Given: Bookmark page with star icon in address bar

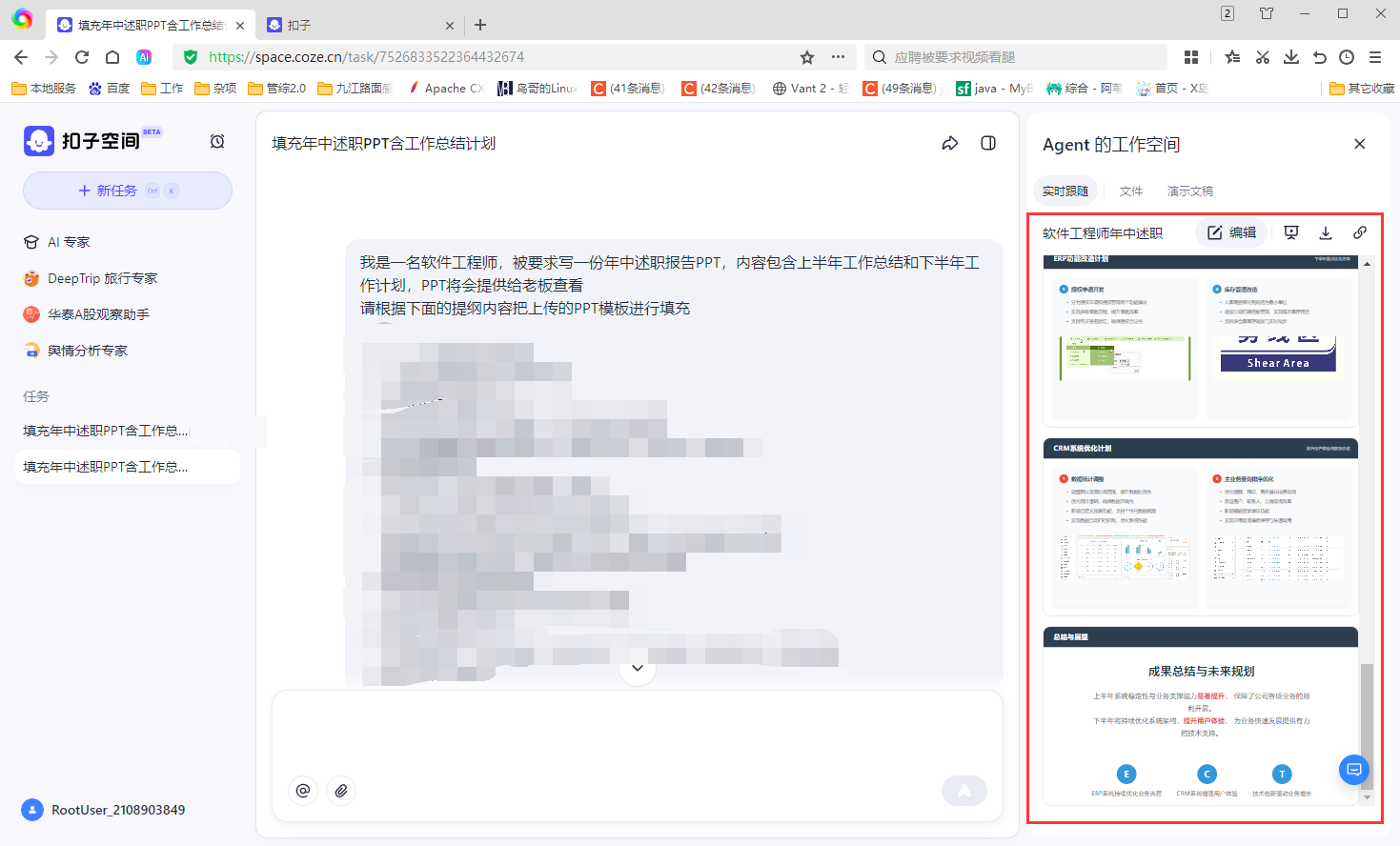Looking at the screenshot, I should click(807, 57).
